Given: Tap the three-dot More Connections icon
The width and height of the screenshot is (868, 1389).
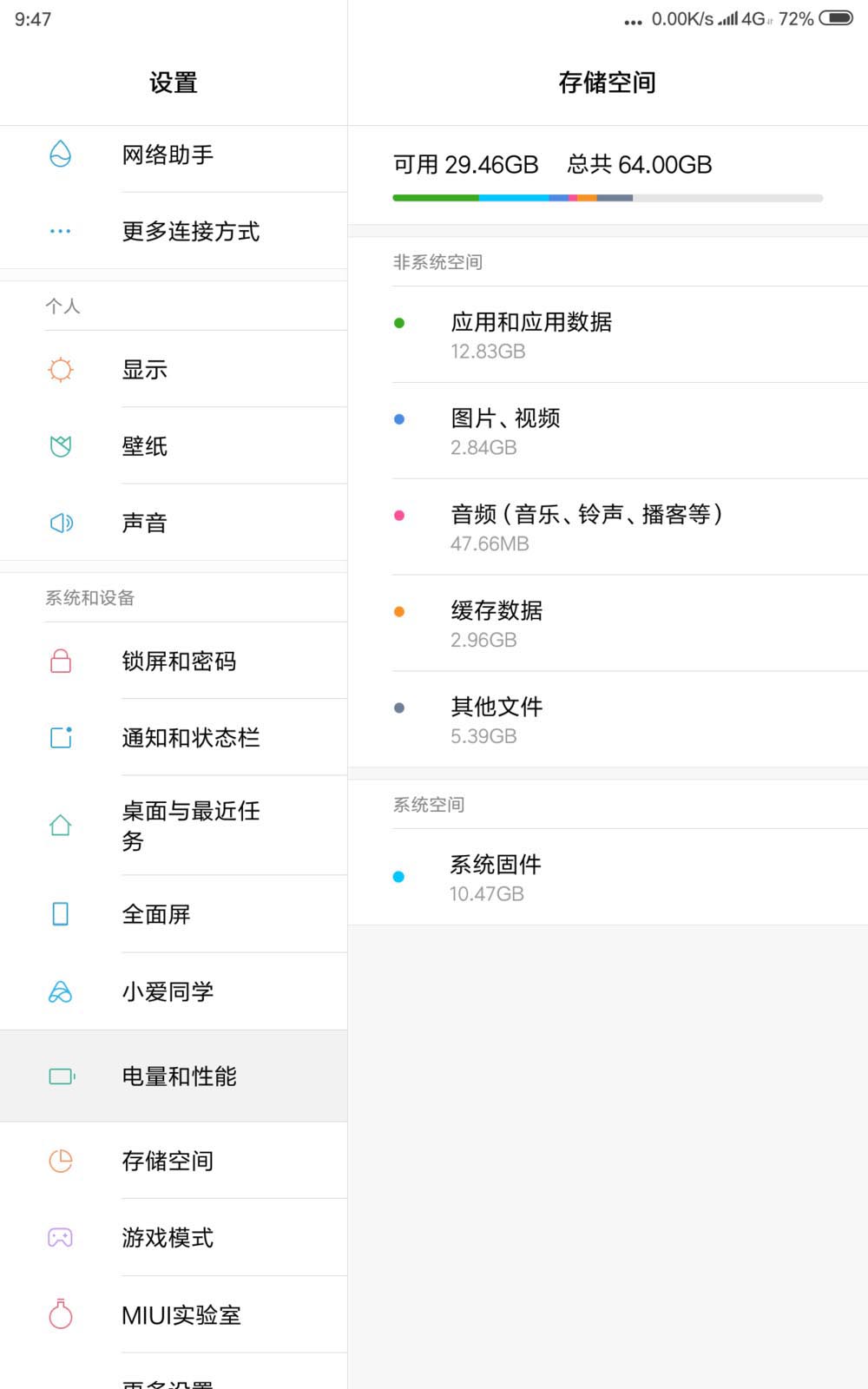Looking at the screenshot, I should click(61, 231).
